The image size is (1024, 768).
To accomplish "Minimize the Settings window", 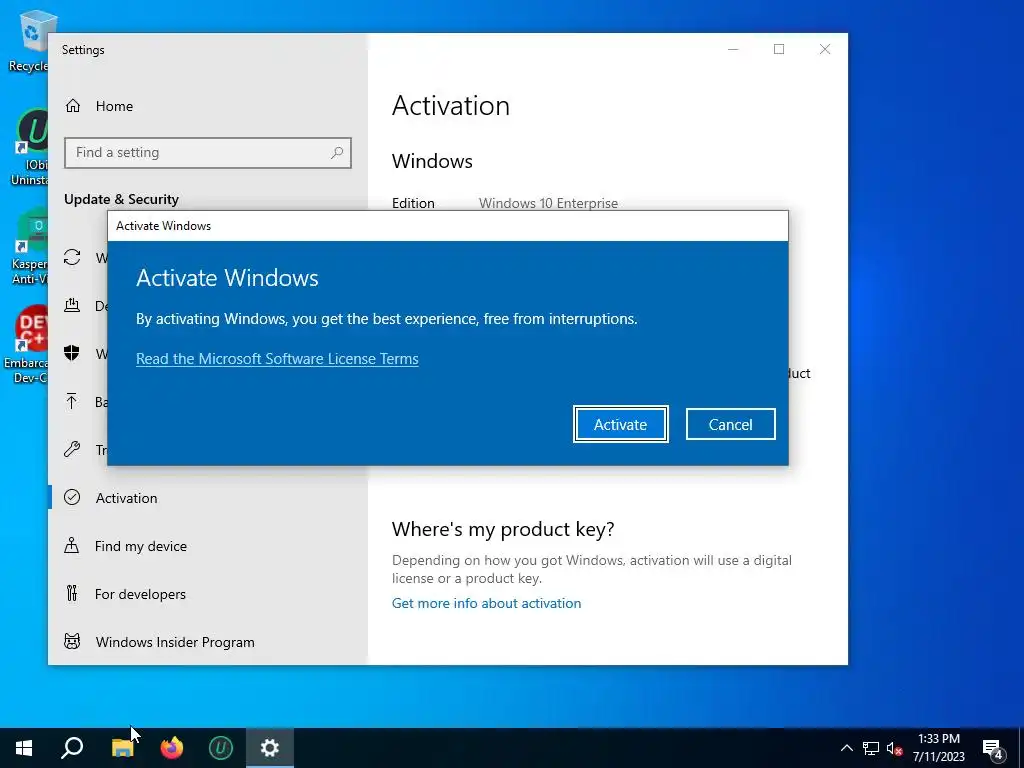I will click(733, 50).
